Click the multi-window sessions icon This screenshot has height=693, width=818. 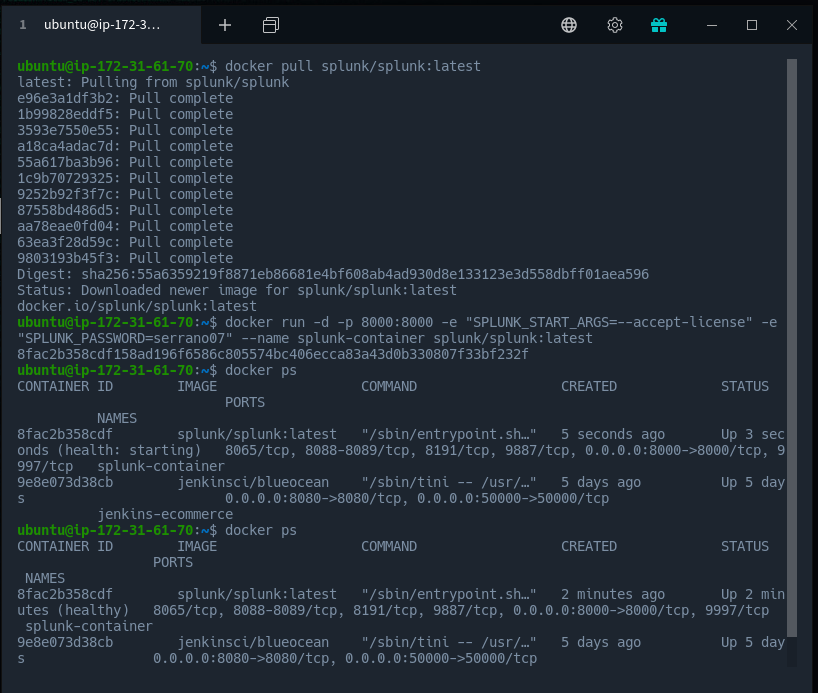pyautogui.click(x=271, y=25)
